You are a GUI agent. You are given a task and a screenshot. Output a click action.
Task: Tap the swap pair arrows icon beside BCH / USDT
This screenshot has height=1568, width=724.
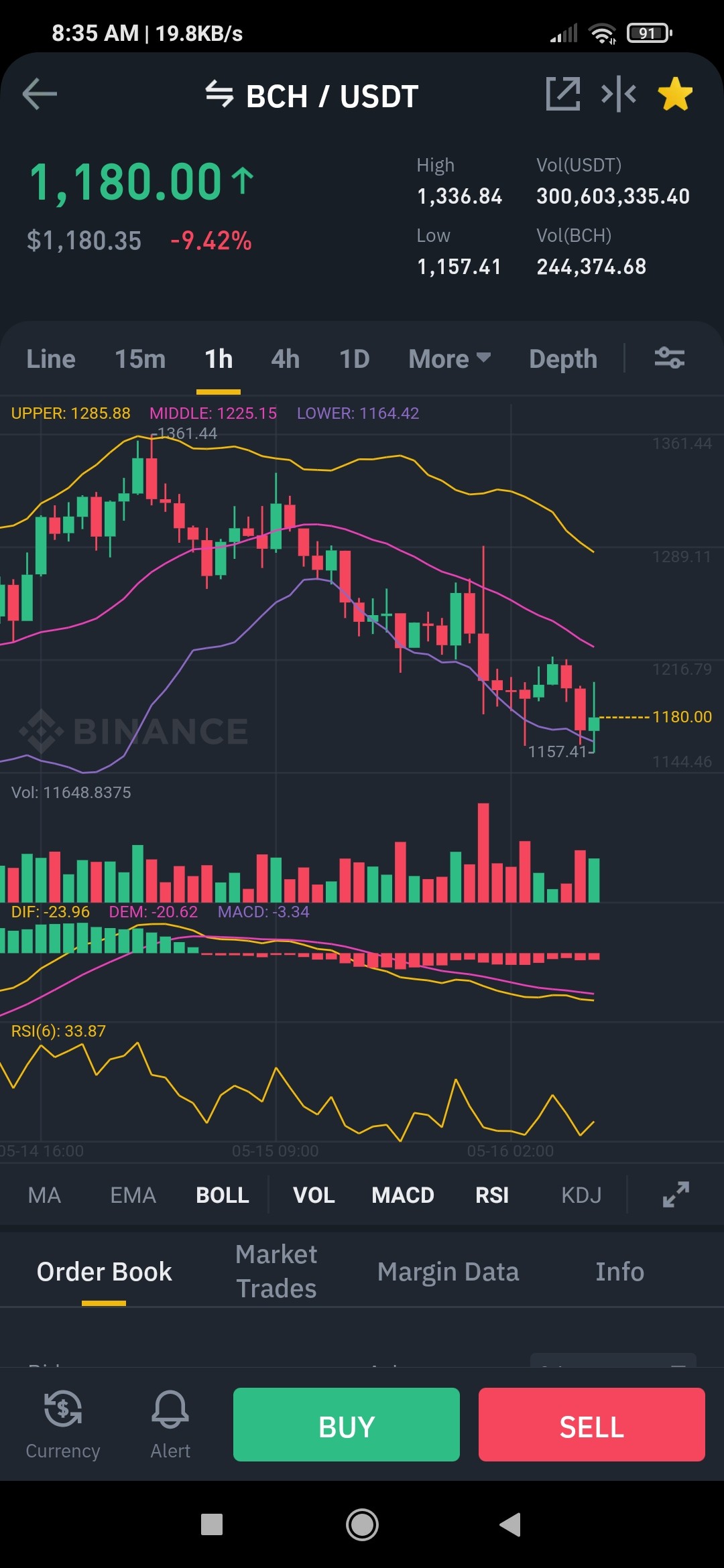coord(219,94)
